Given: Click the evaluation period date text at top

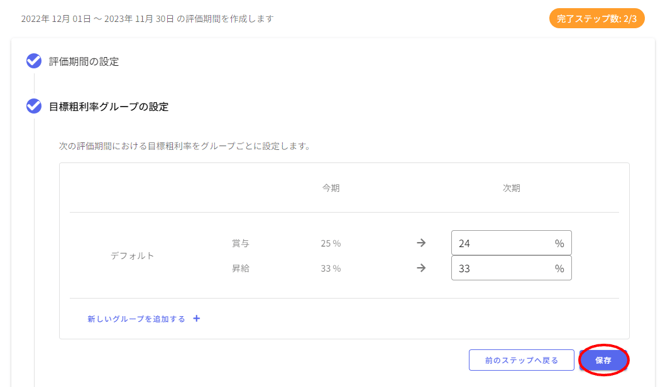Looking at the screenshot, I should click(x=147, y=19).
